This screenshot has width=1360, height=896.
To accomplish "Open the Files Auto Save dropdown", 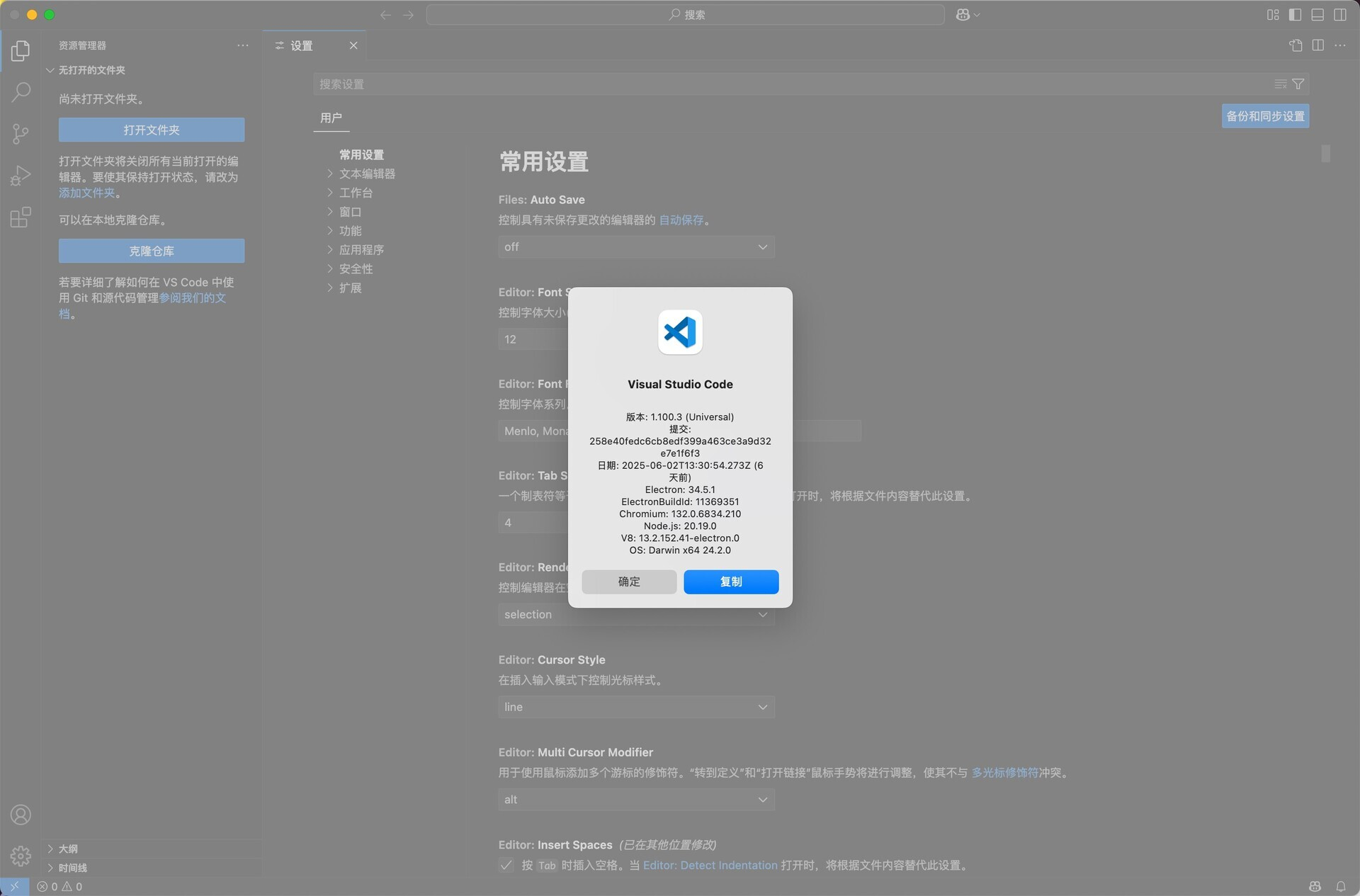I will coord(636,247).
